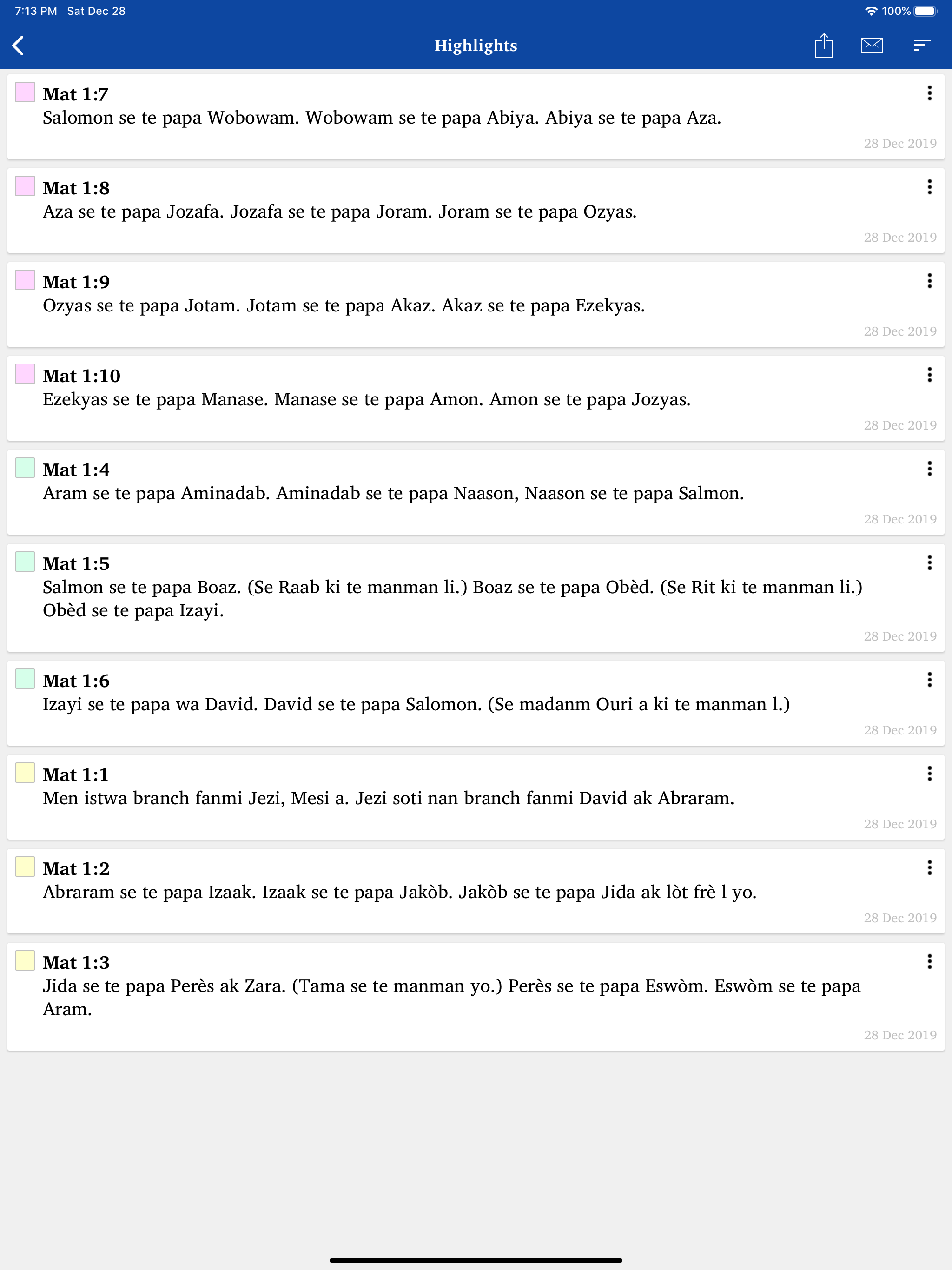The height and width of the screenshot is (1270, 952).
Task: Tap yellow color swatch of Mat 1:2
Action: pos(25,867)
